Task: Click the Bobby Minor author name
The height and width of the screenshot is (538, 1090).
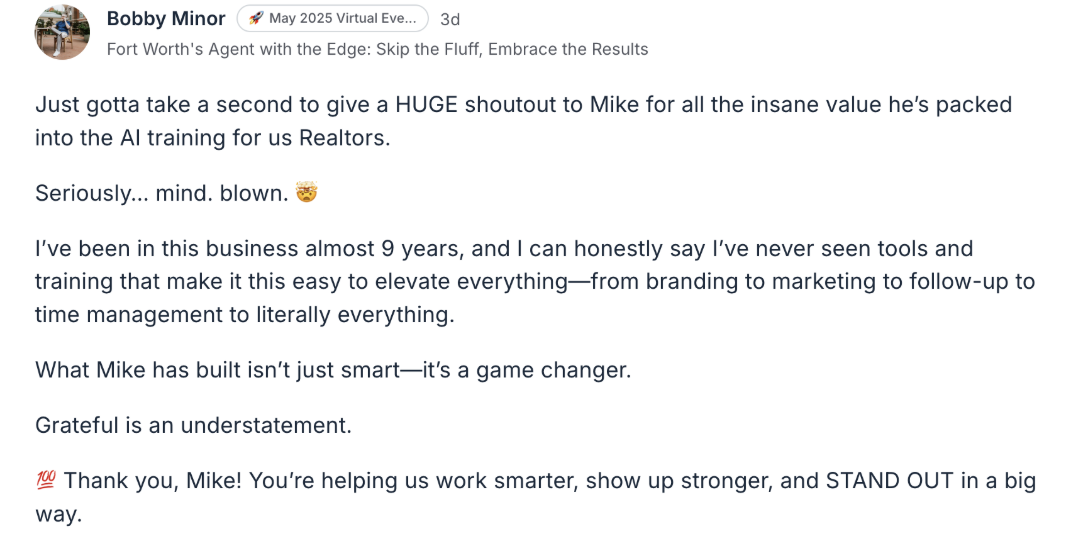Action: tap(166, 19)
